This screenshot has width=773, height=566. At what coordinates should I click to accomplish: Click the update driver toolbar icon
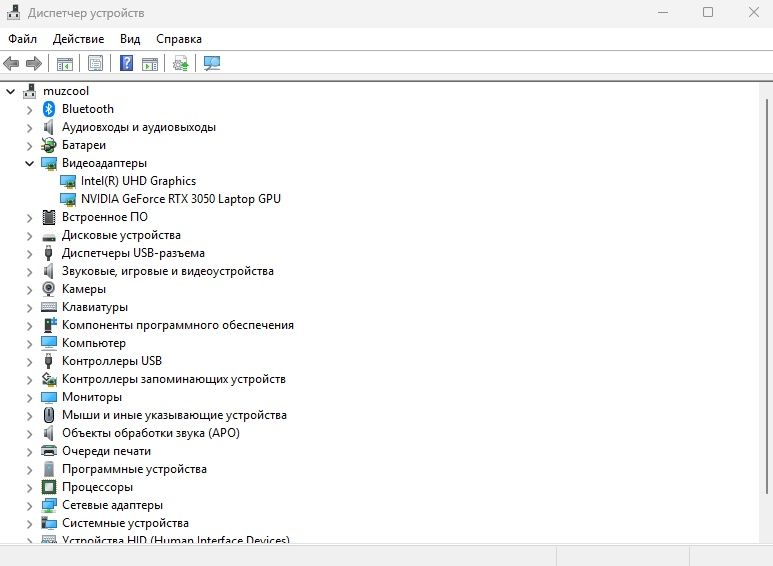(180, 64)
